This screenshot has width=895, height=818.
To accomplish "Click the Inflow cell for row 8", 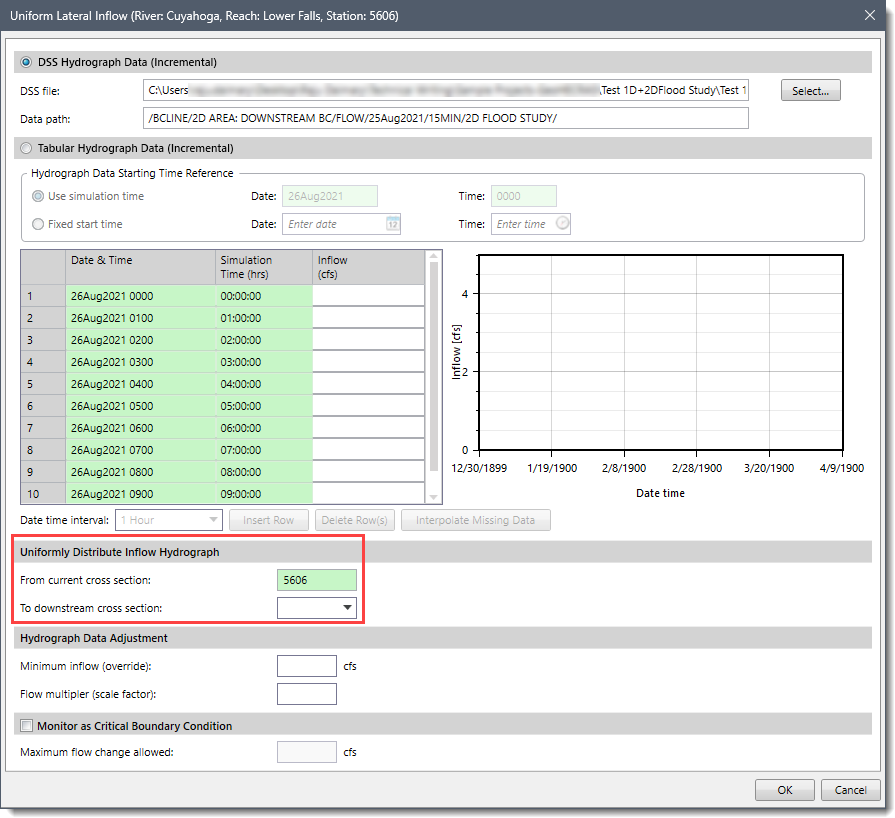I will click(x=368, y=450).
